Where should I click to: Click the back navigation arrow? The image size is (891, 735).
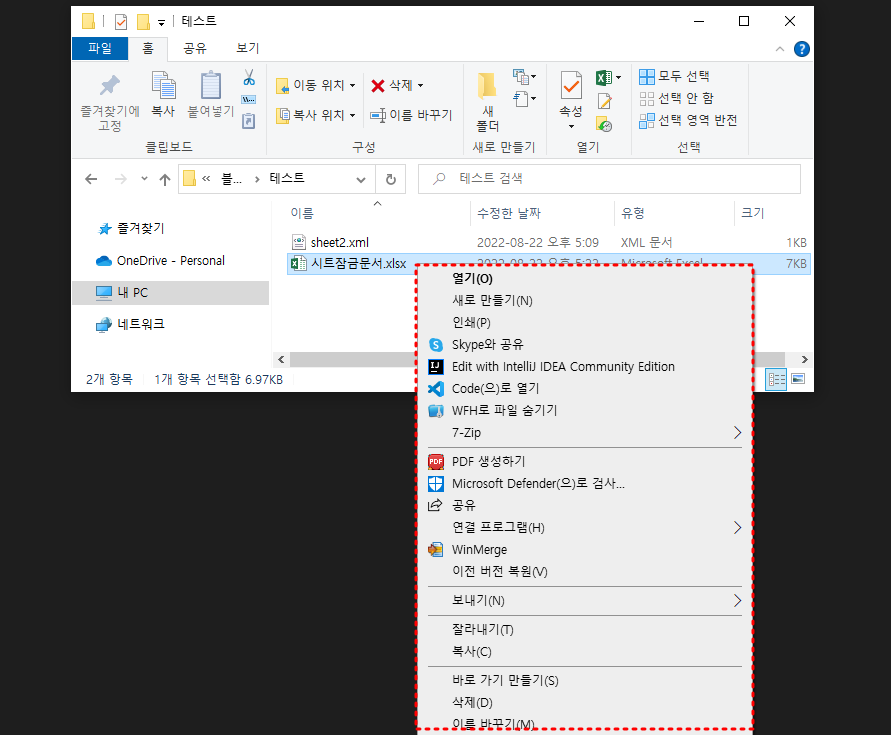point(91,180)
